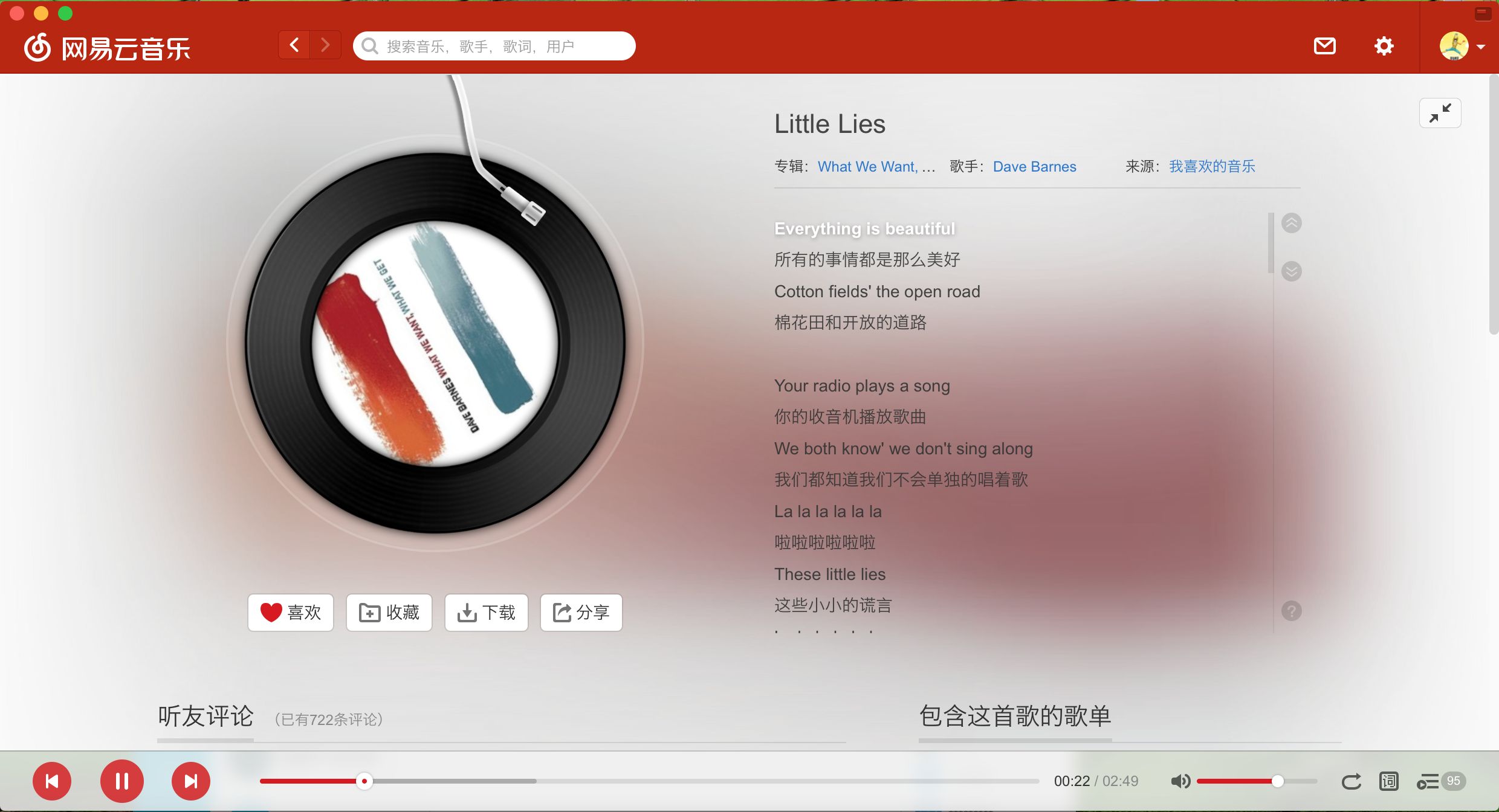
Task: Click the NetEase Cloud Music logo
Action: [107, 47]
